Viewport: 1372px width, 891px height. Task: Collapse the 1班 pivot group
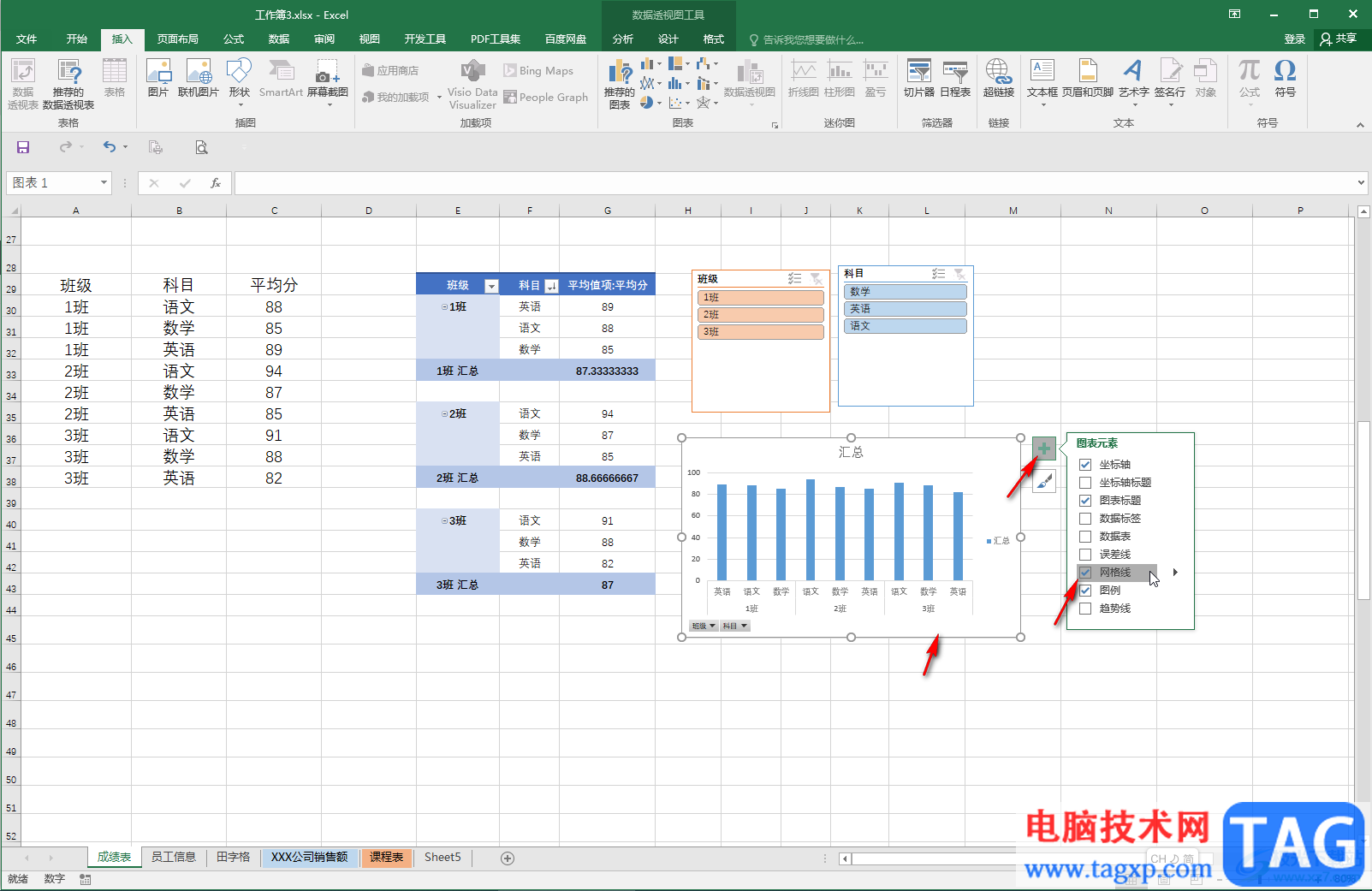(444, 306)
